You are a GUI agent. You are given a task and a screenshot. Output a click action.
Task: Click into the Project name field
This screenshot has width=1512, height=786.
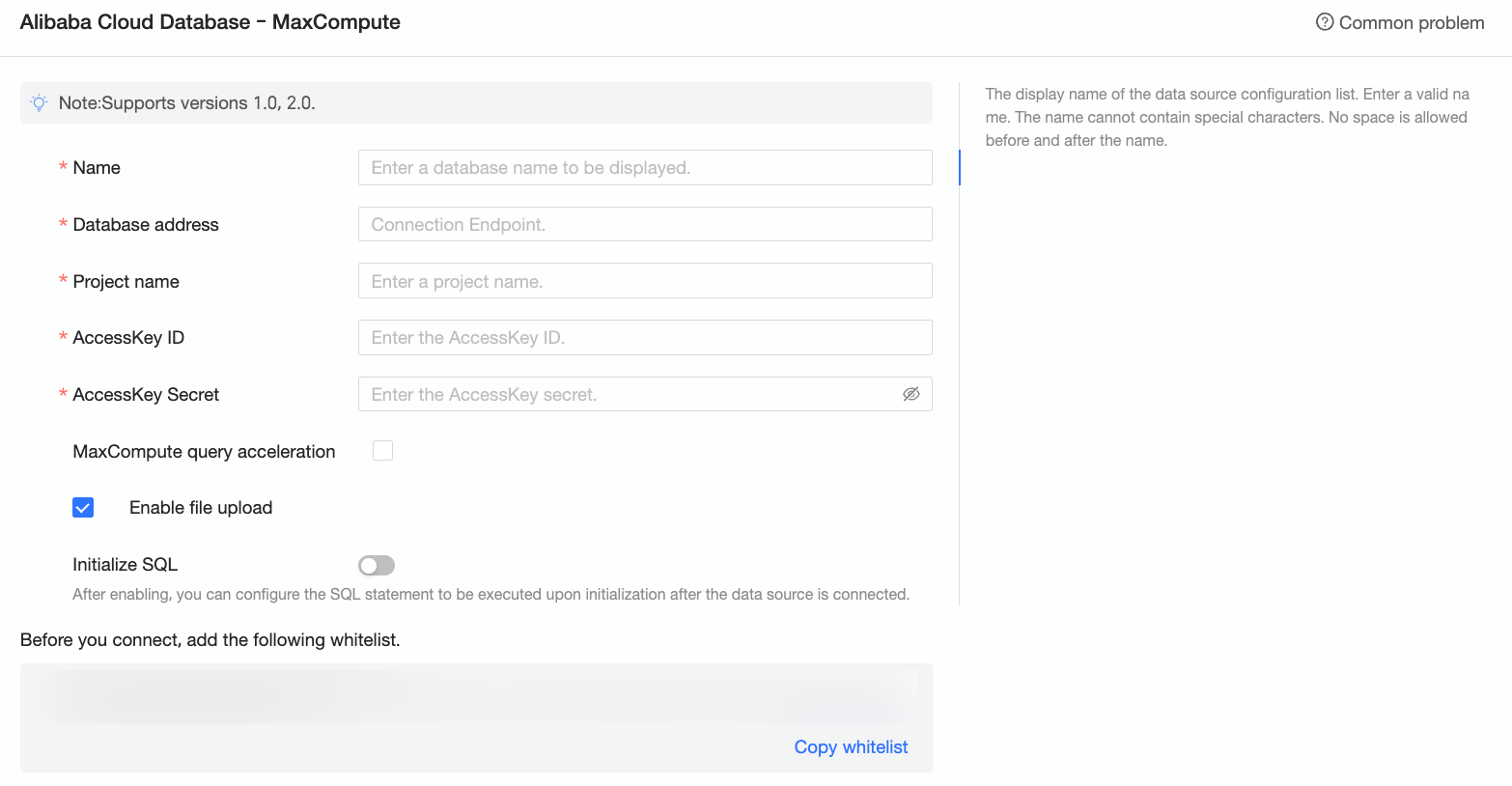(644, 281)
